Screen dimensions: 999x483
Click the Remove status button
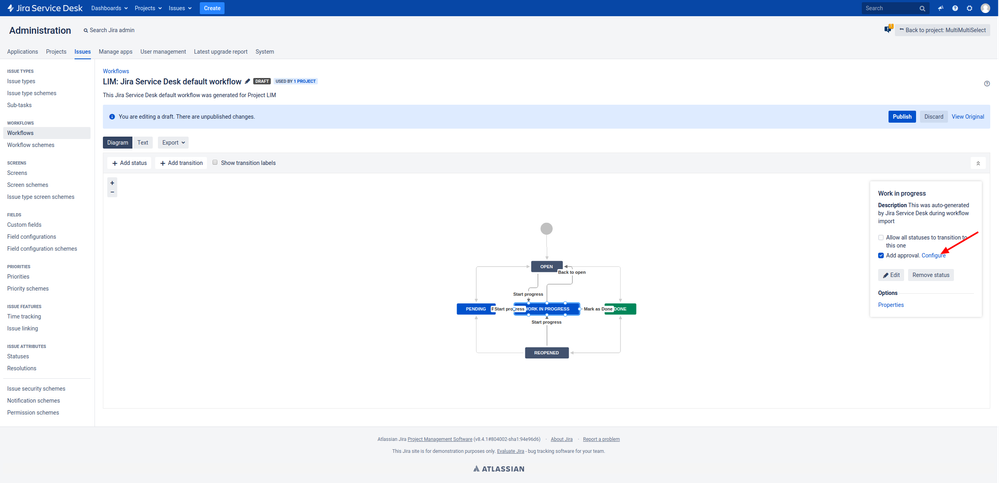[x=931, y=275]
